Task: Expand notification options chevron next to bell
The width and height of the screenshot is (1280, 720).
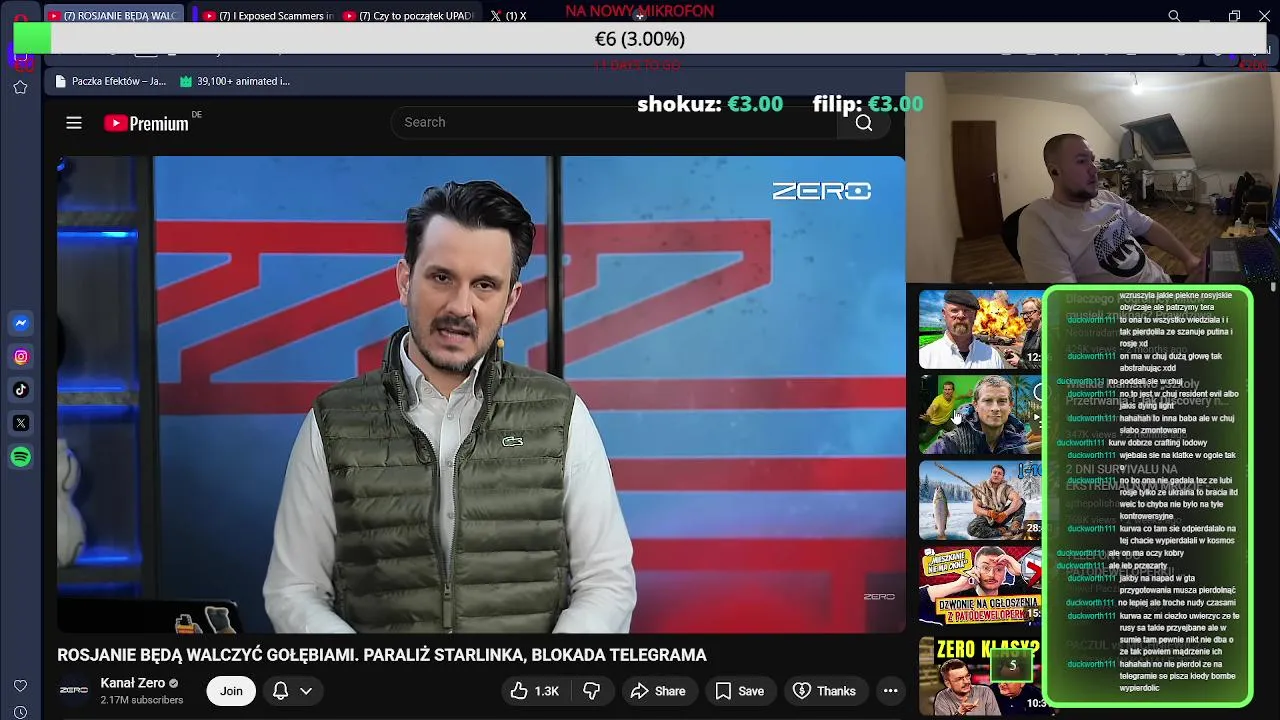Action: tap(306, 691)
